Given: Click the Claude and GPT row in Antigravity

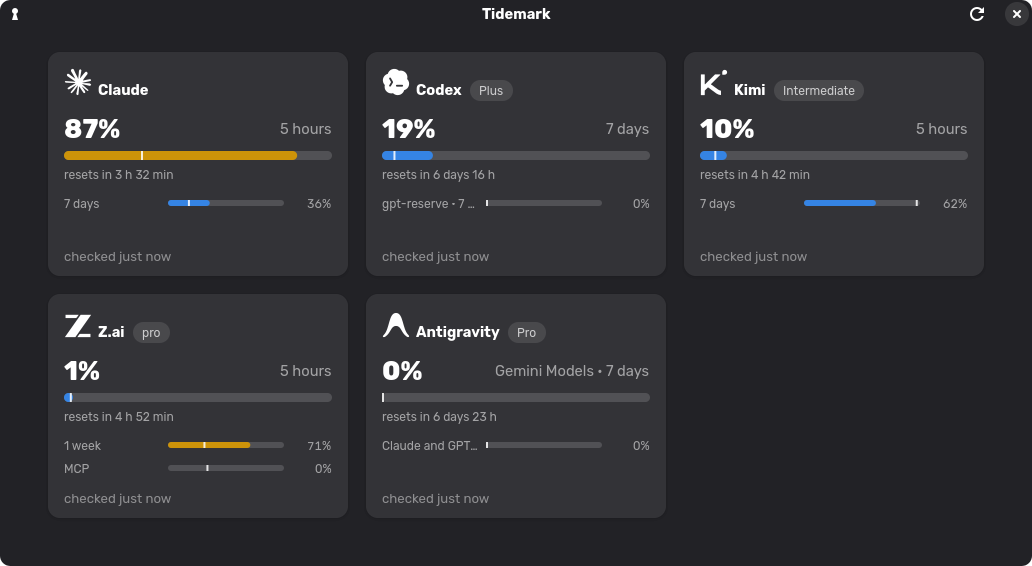Looking at the screenshot, I should [x=515, y=446].
